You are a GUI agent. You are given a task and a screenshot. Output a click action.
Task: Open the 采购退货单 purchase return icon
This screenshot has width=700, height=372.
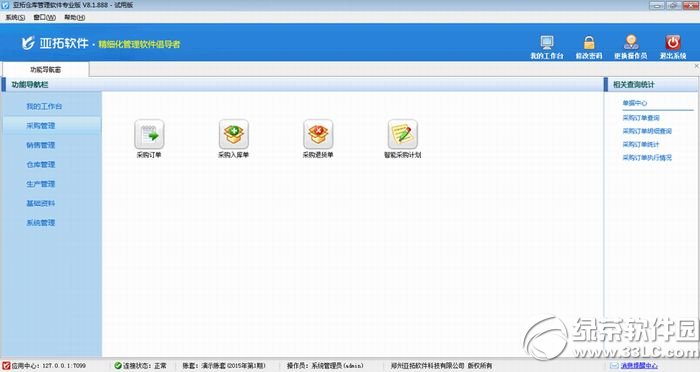point(318,134)
